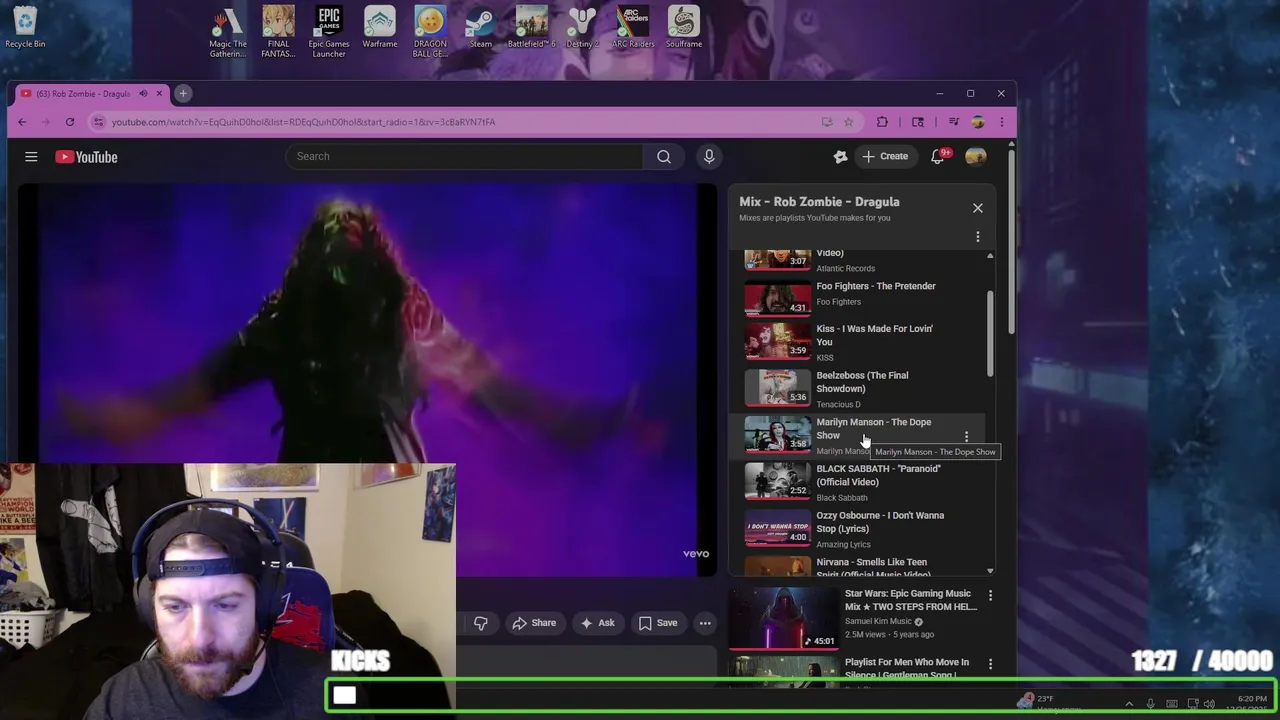This screenshot has height=720, width=1280.
Task: Go back in browser history
Action: tap(22, 122)
